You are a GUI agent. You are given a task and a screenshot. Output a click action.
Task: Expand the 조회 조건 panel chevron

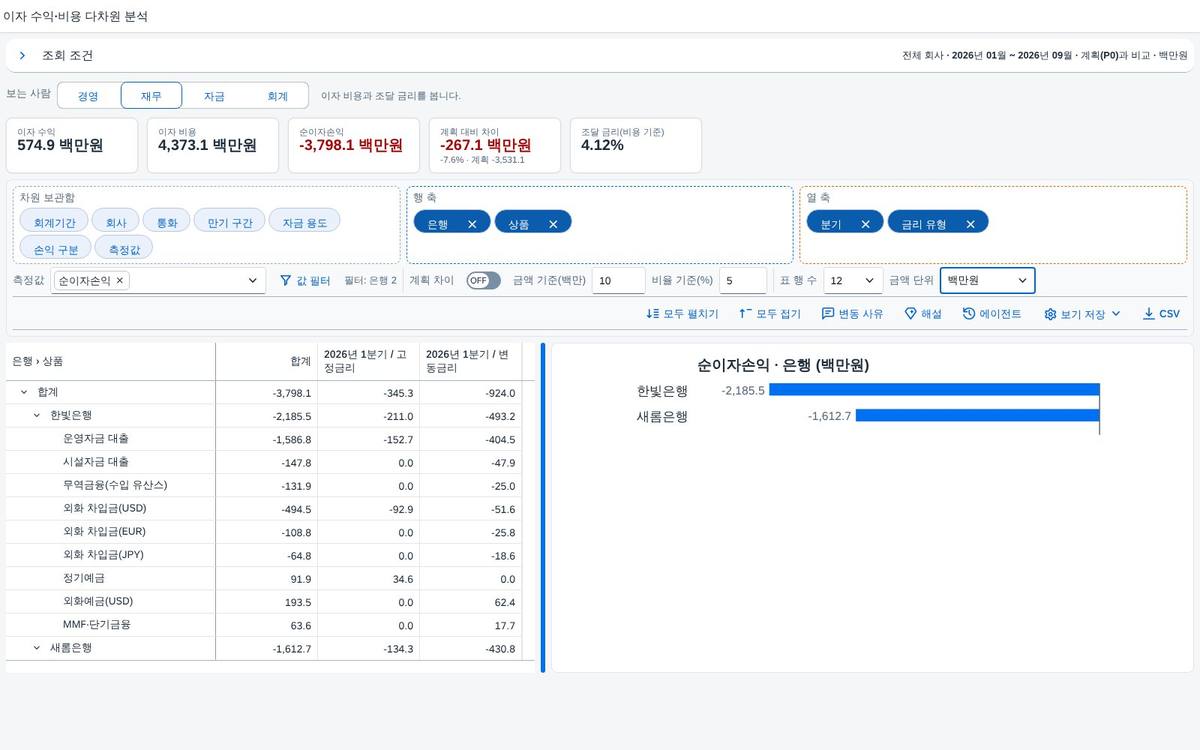(x=22, y=56)
